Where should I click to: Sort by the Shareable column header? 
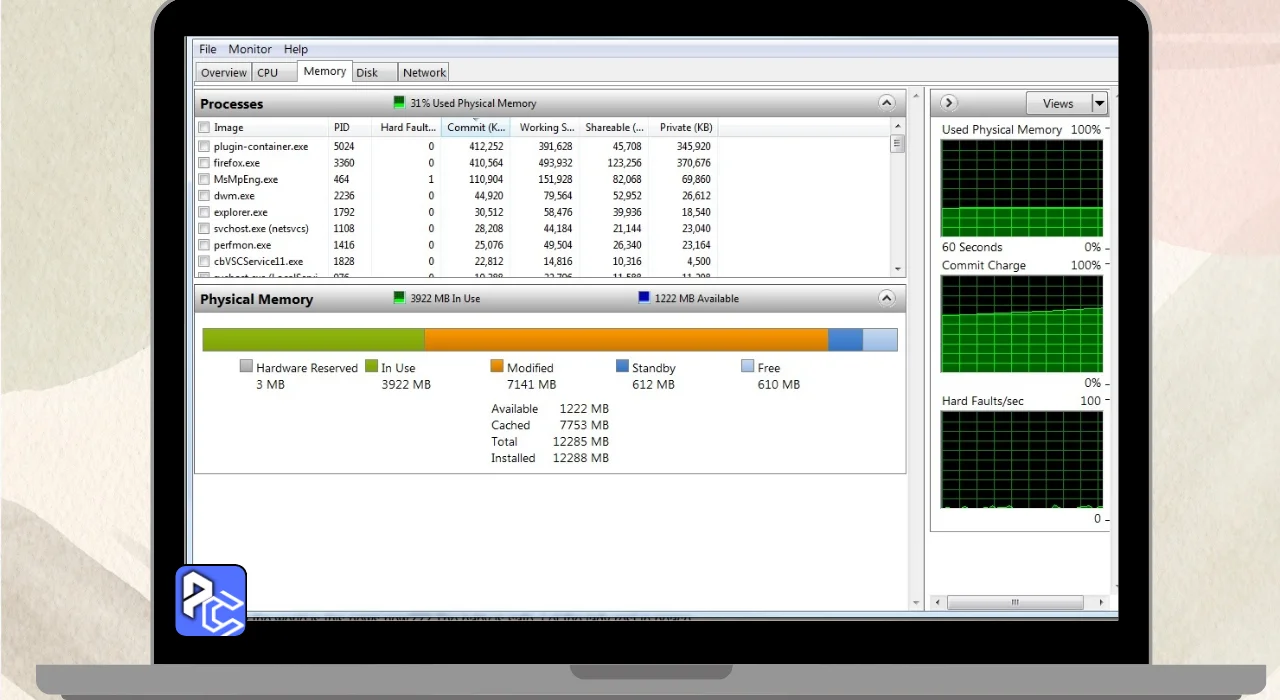pos(614,128)
